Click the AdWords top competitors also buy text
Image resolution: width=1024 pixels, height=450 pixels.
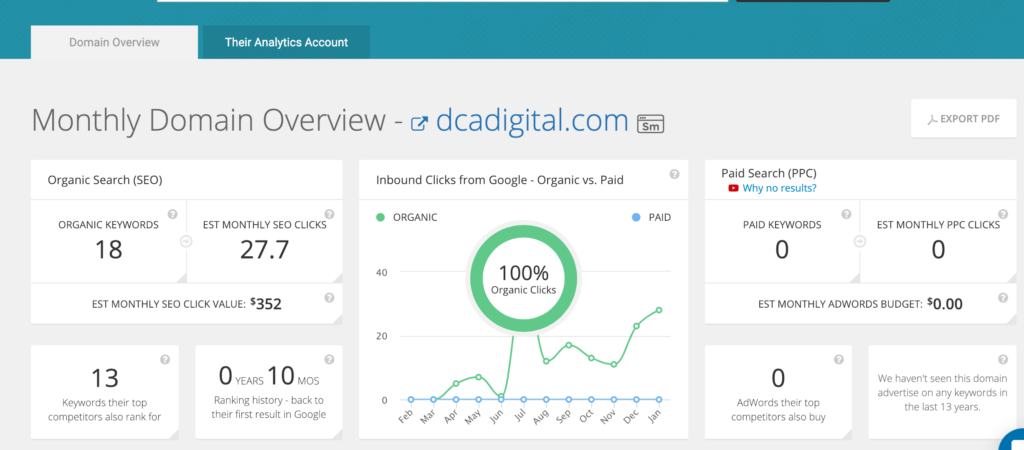[778, 410]
